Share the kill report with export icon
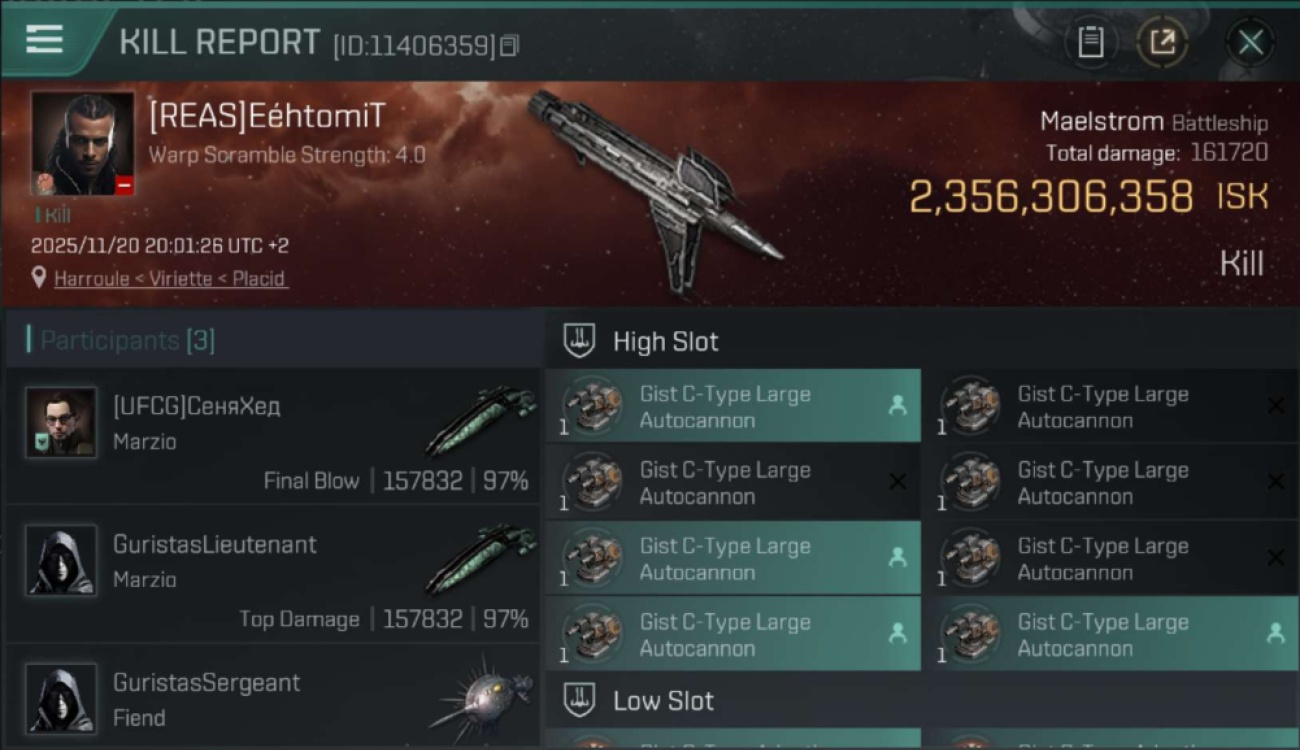This screenshot has height=750, width=1300. [1162, 42]
